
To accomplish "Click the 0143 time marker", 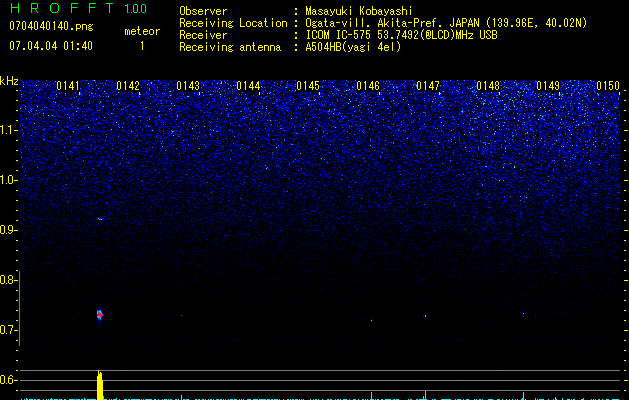I will [188, 86].
